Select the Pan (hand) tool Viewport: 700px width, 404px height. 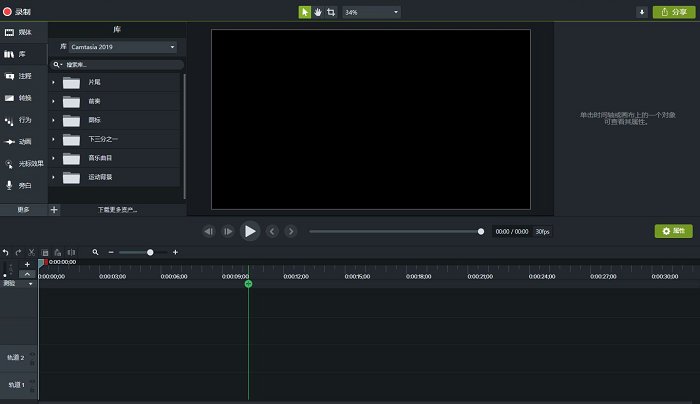(318, 12)
